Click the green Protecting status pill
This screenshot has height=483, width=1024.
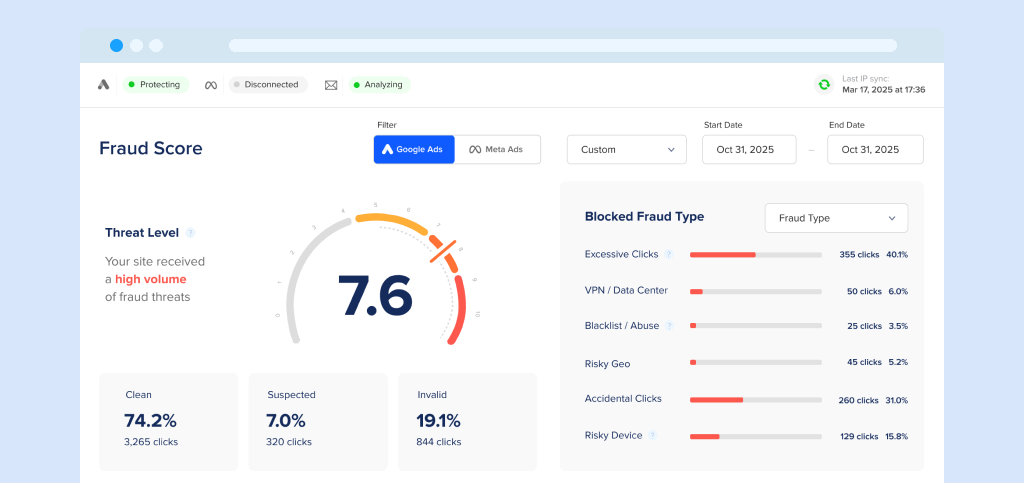[155, 85]
